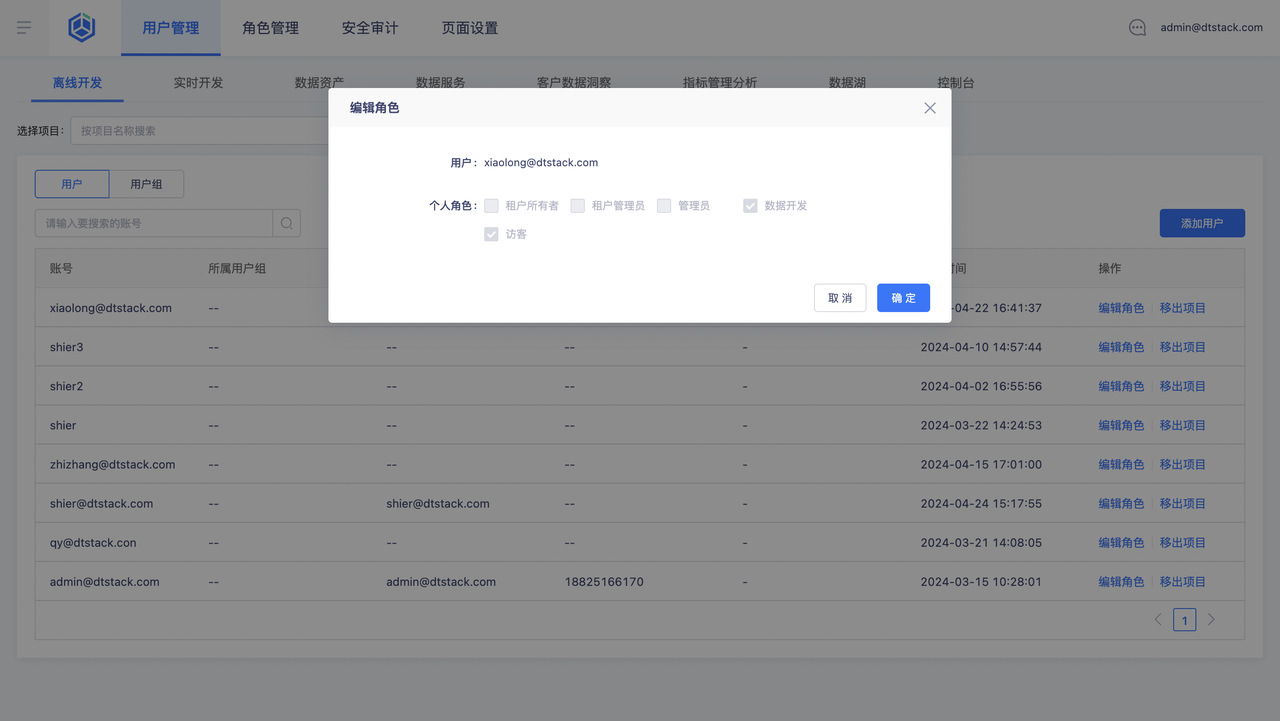Click 移出项目 for qy@dtstack.con

pos(1183,543)
